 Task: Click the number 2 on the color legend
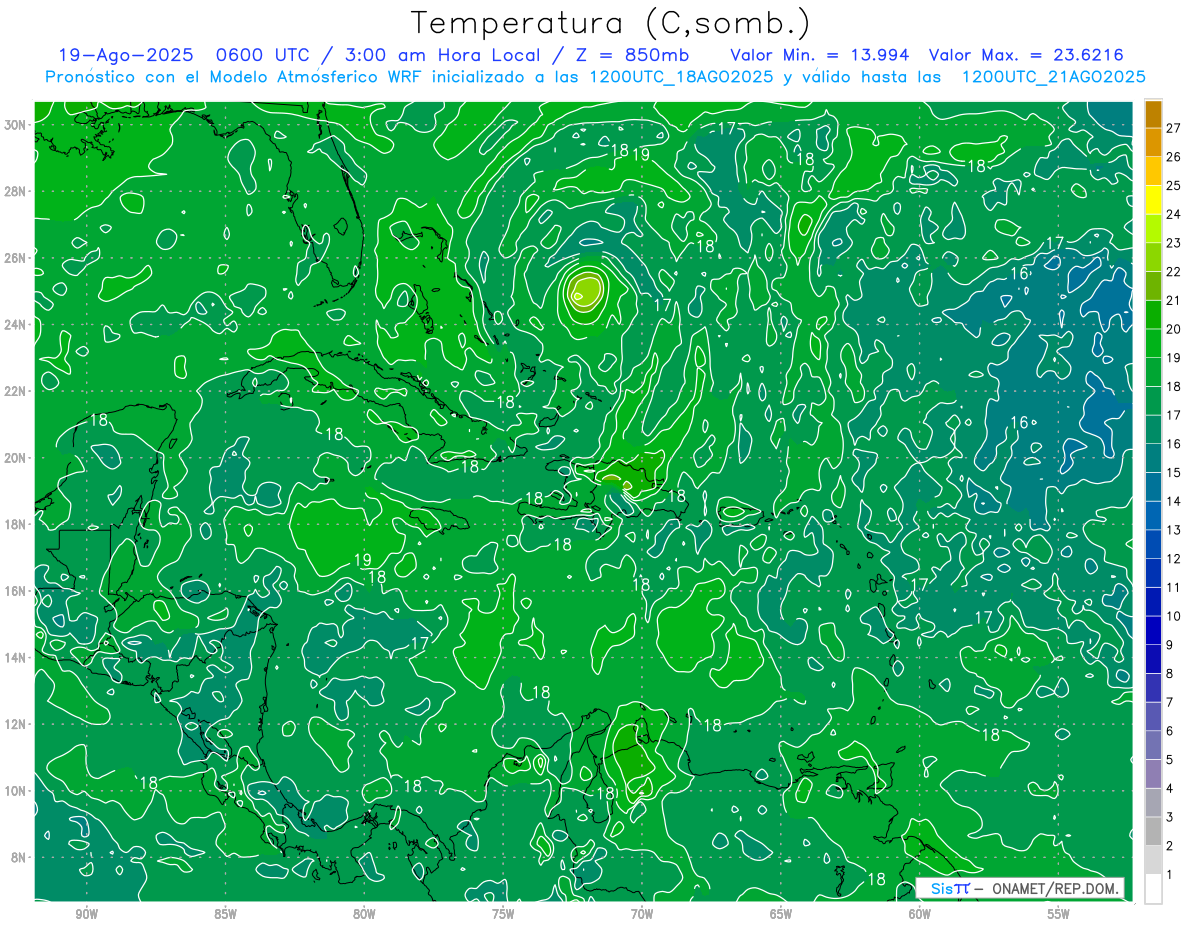(1169, 846)
